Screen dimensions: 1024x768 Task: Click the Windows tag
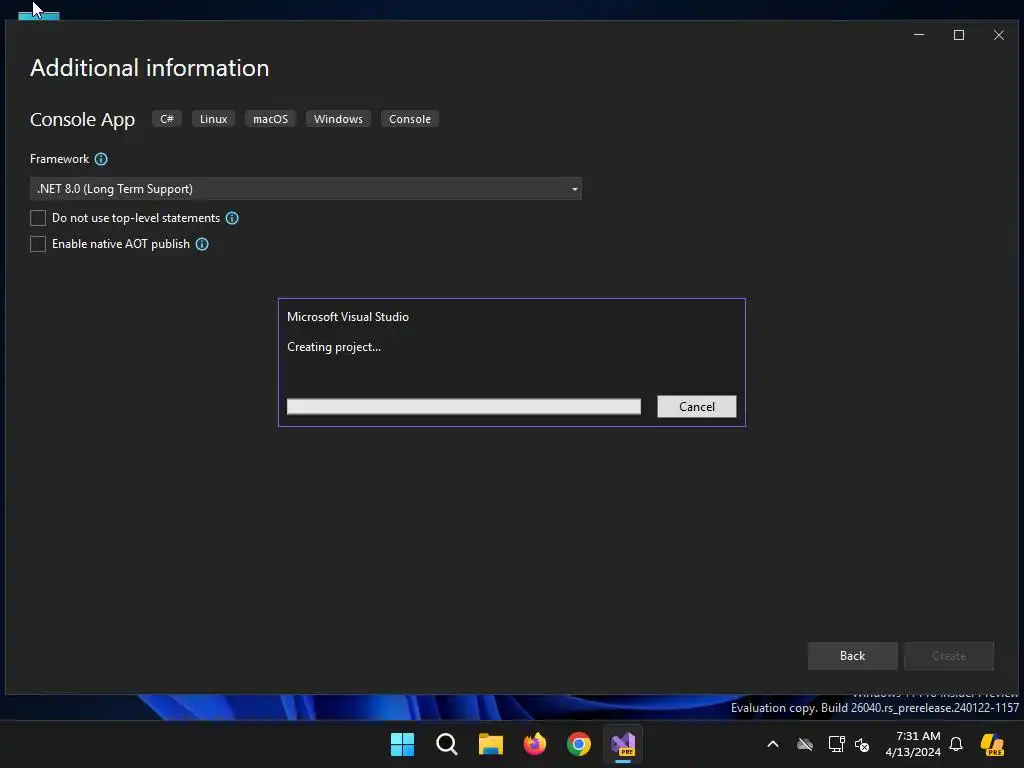pyautogui.click(x=338, y=119)
